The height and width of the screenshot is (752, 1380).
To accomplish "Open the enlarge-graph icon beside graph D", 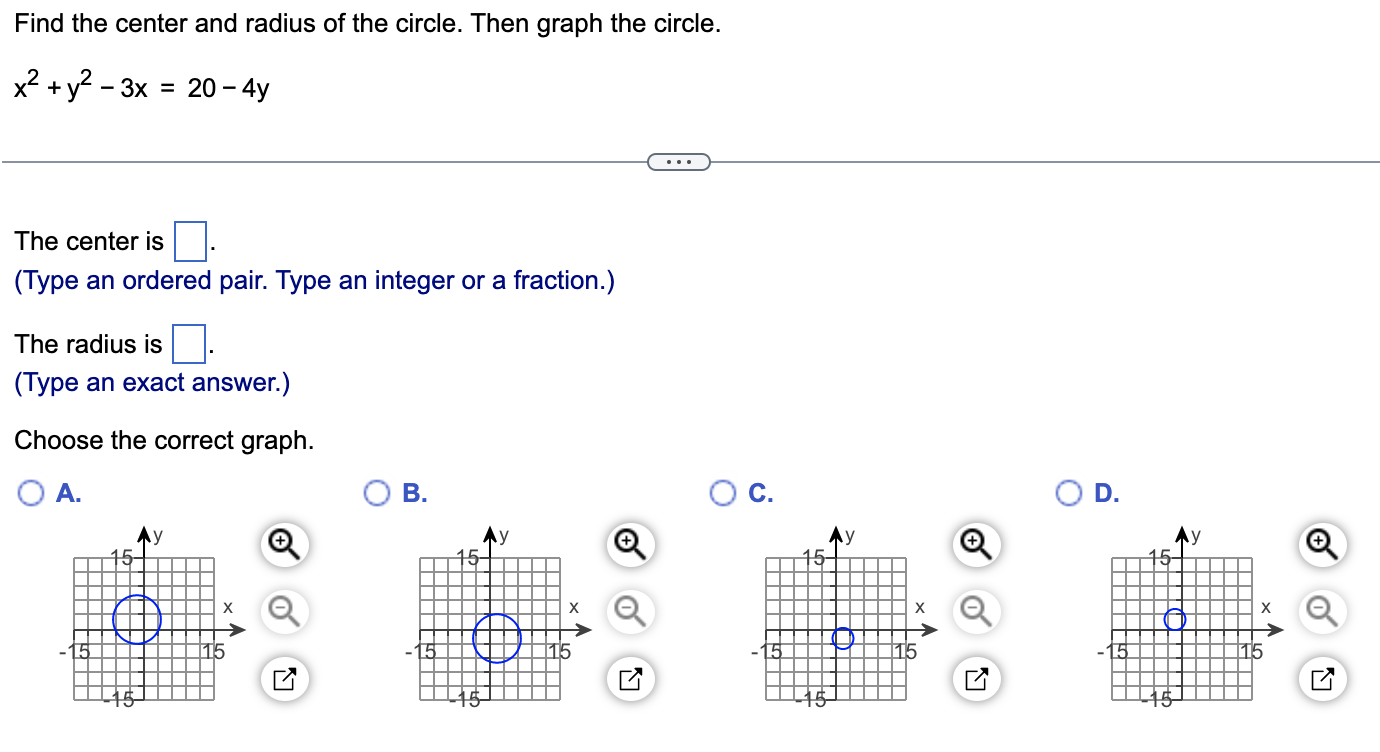I will click(1320, 679).
